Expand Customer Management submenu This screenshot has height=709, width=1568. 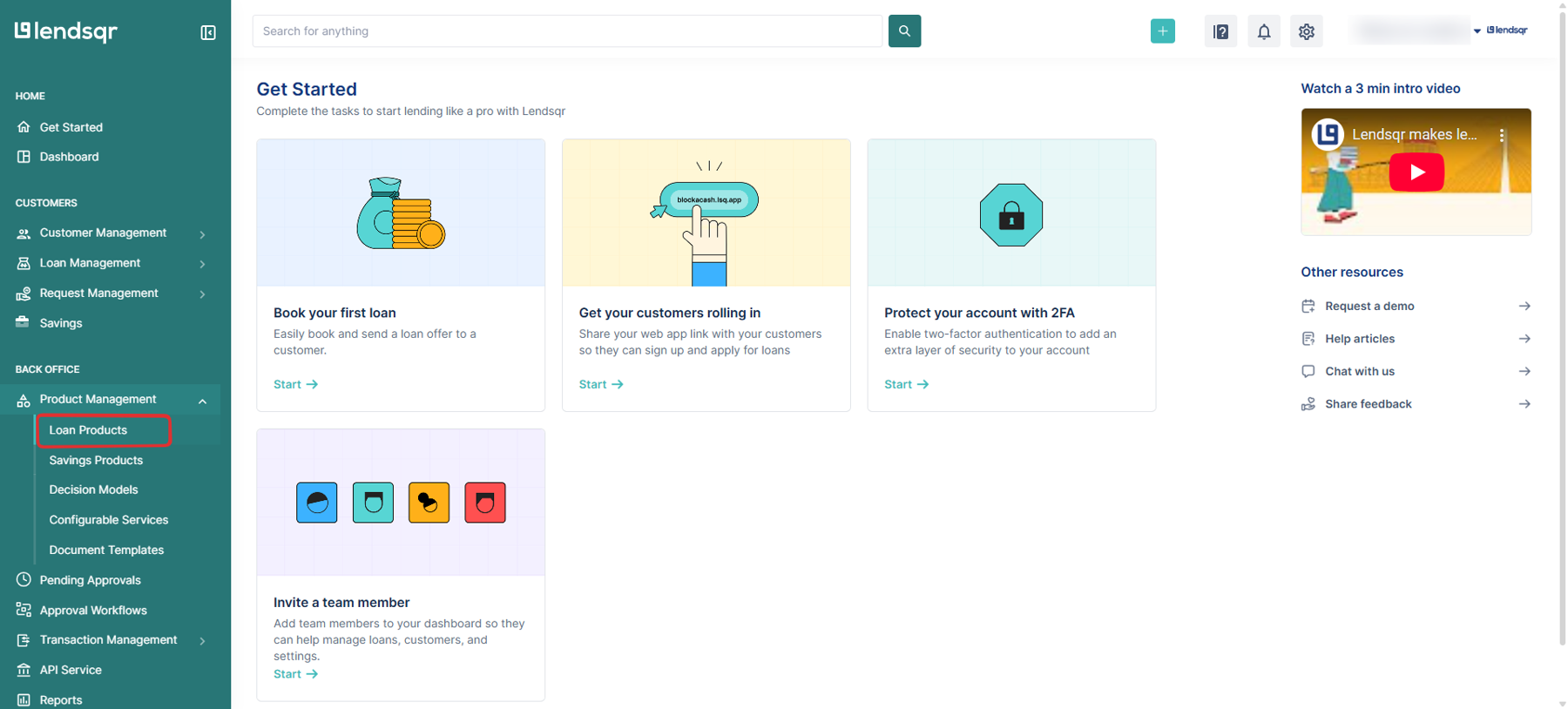tap(202, 234)
